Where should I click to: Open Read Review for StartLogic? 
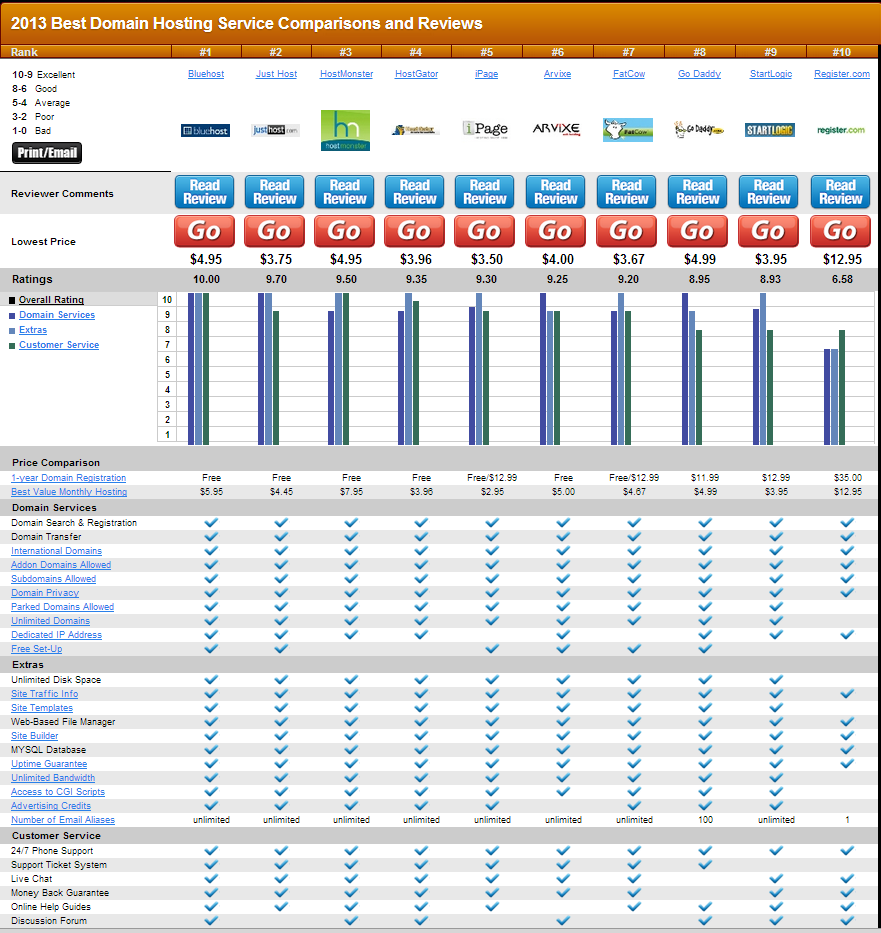point(769,192)
